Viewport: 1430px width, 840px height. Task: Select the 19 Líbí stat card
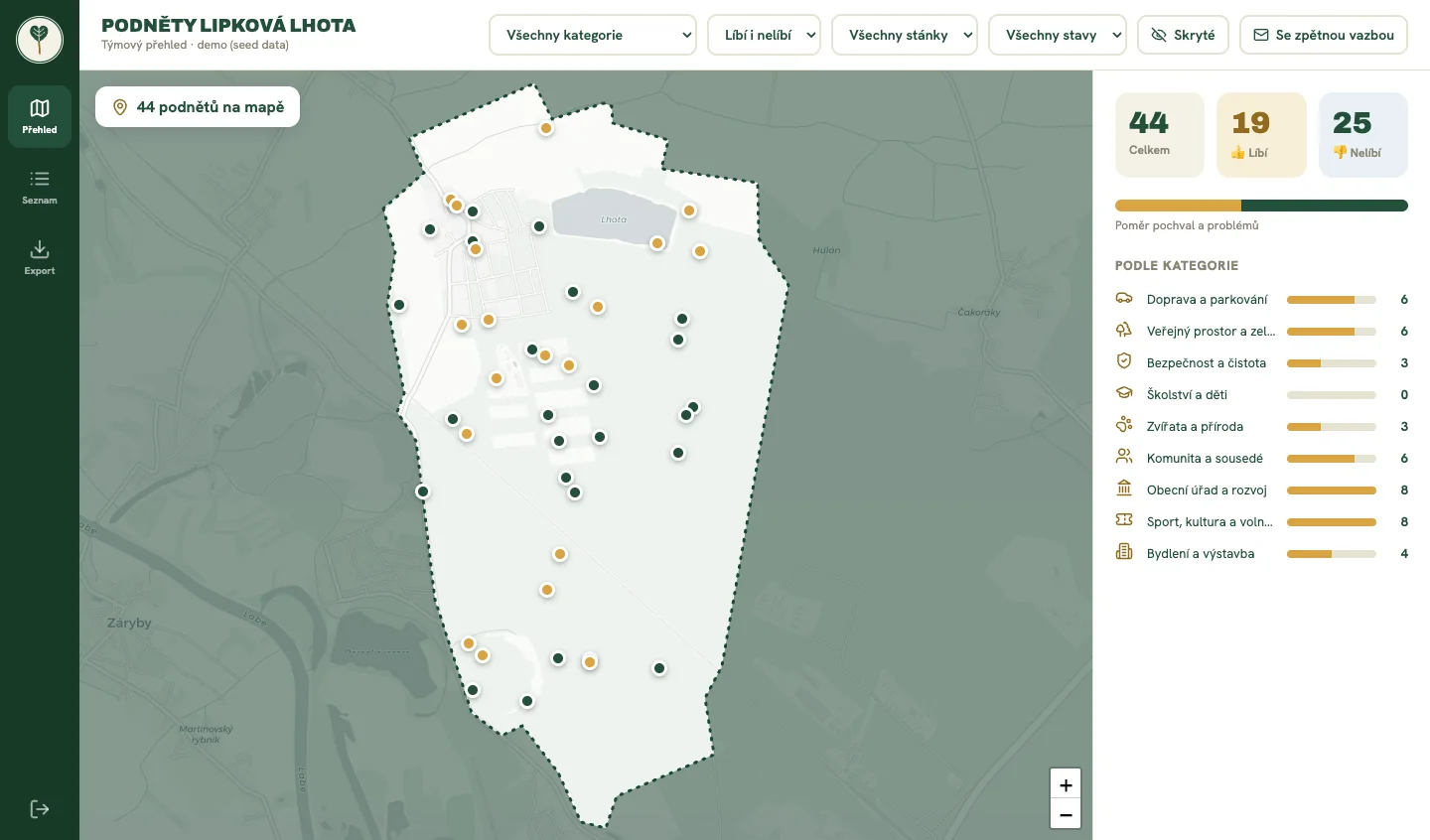pyautogui.click(x=1261, y=135)
